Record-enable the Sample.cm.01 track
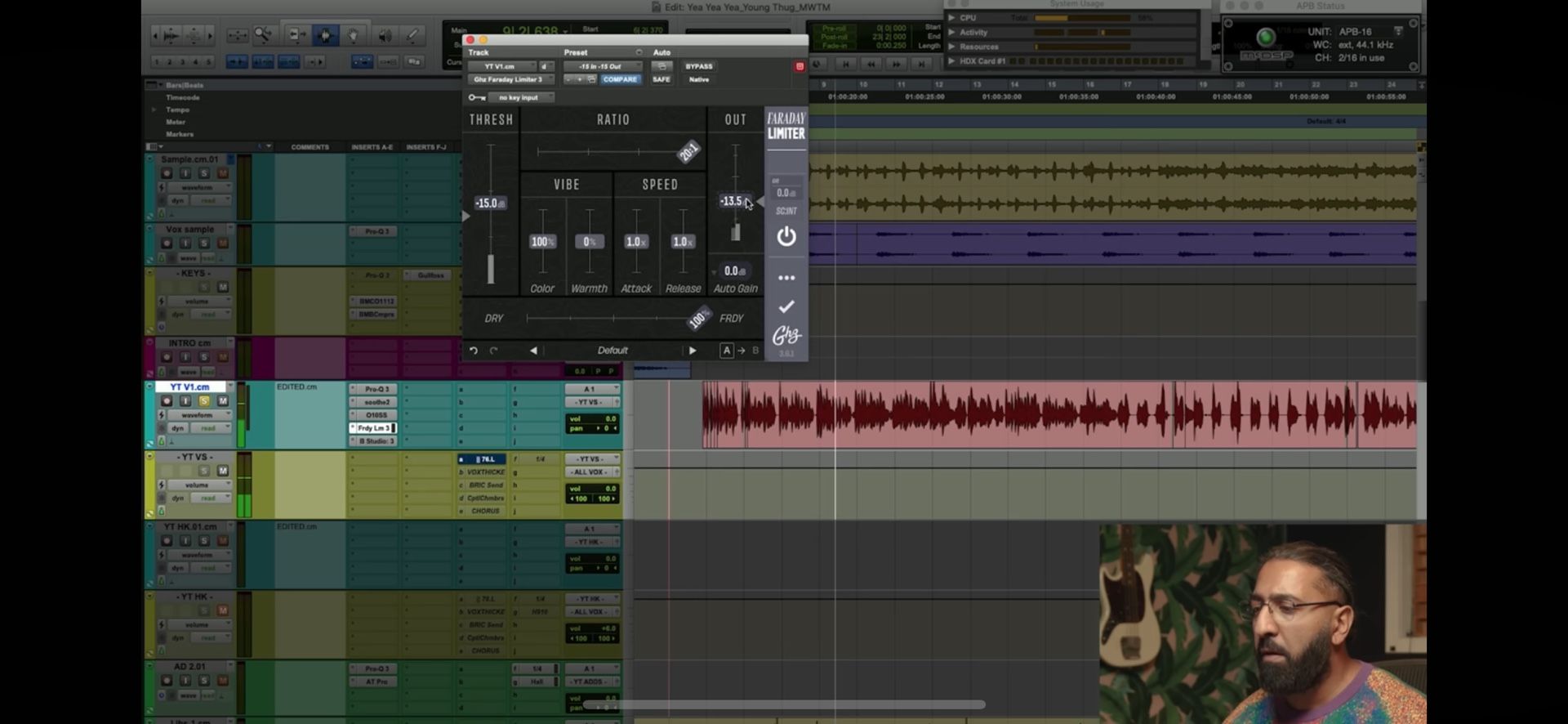This screenshot has width=1568, height=724. (x=167, y=173)
